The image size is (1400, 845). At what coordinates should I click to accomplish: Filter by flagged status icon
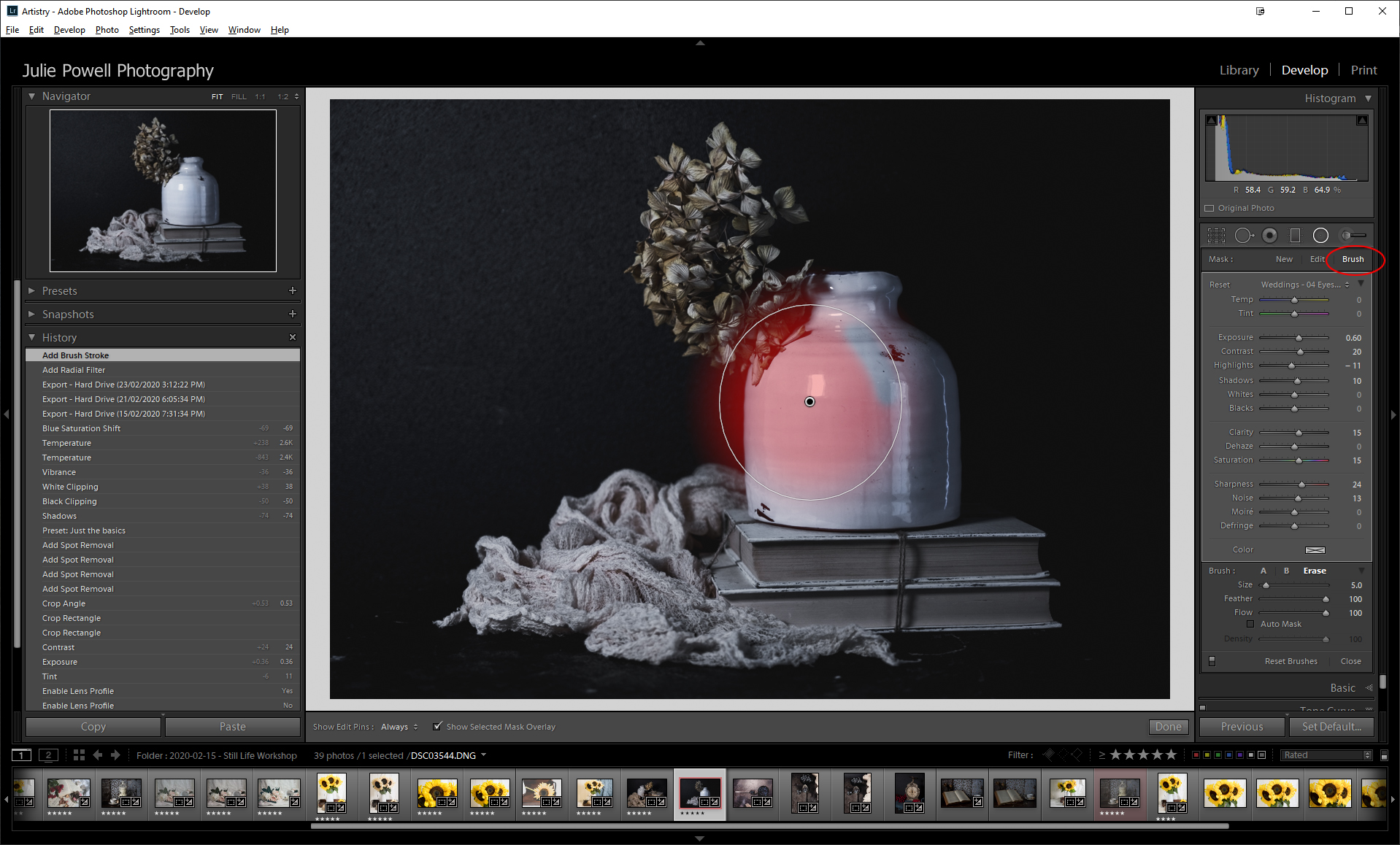click(x=1050, y=755)
